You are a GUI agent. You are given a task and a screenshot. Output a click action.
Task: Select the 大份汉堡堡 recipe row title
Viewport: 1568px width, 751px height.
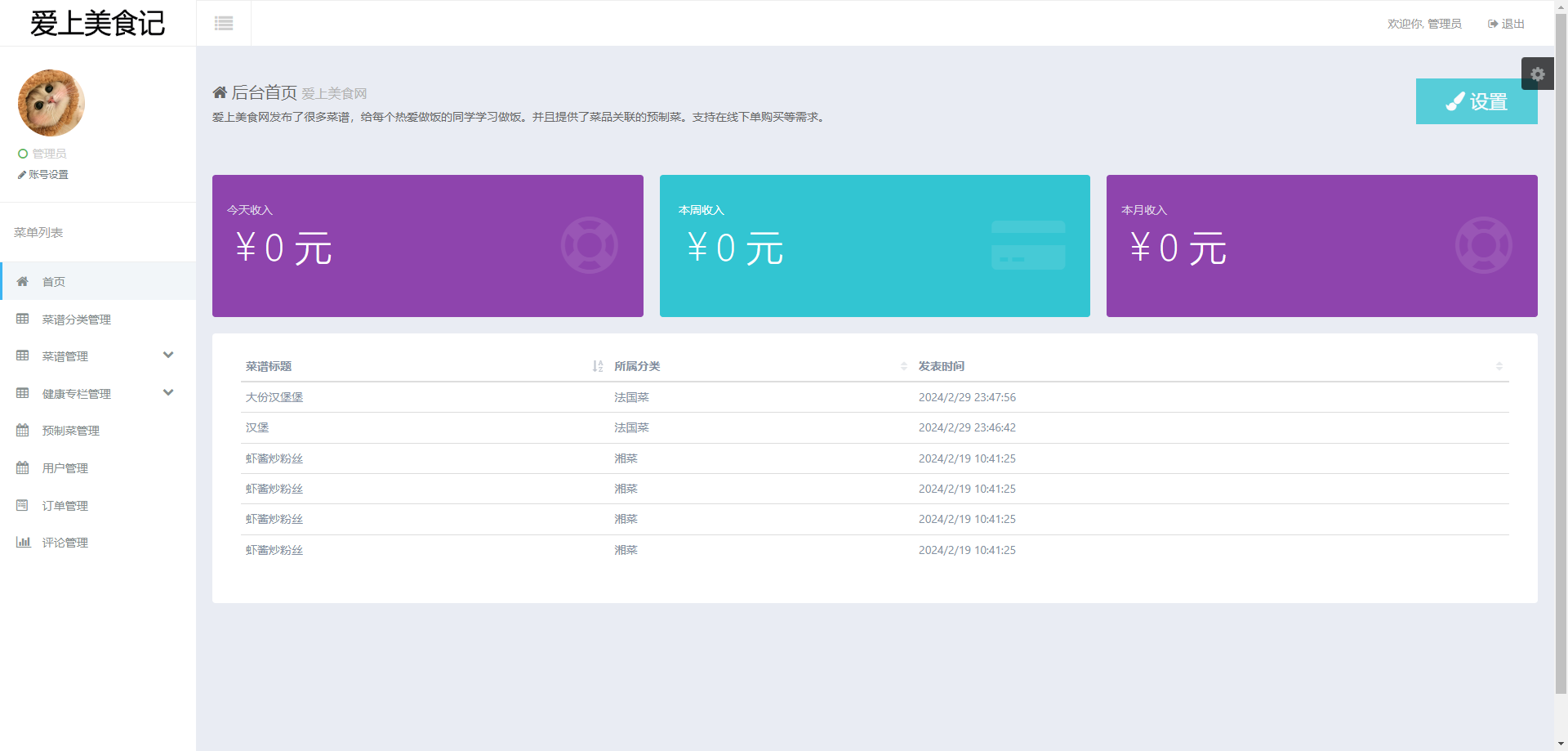click(274, 397)
